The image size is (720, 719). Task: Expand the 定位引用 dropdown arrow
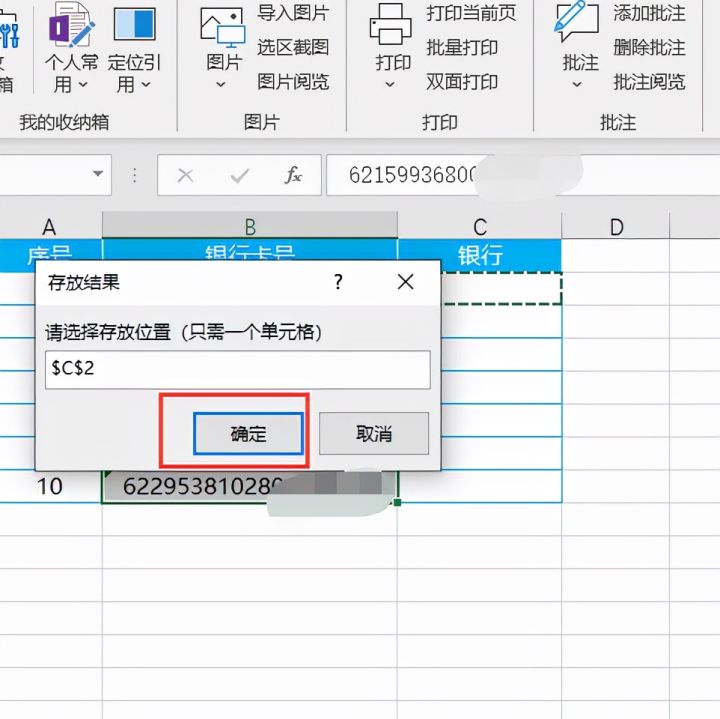pyautogui.click(x=146, y=84)
